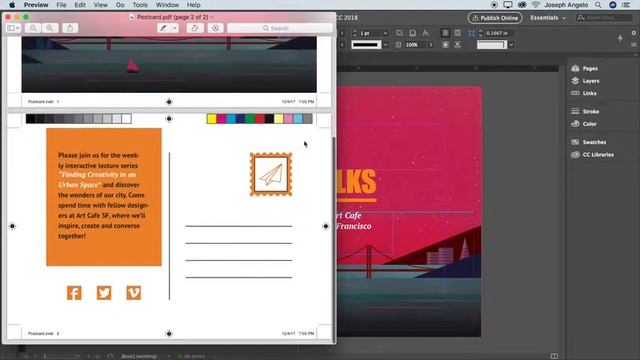Screen dimensions: 640x360
Task: Open the File menu
Action: [61, 5]
